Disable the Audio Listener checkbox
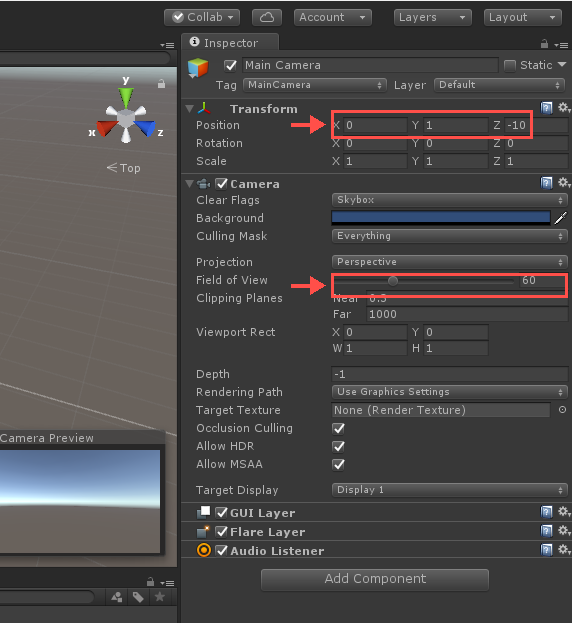572x623 pixels. [x=221, y=550]
